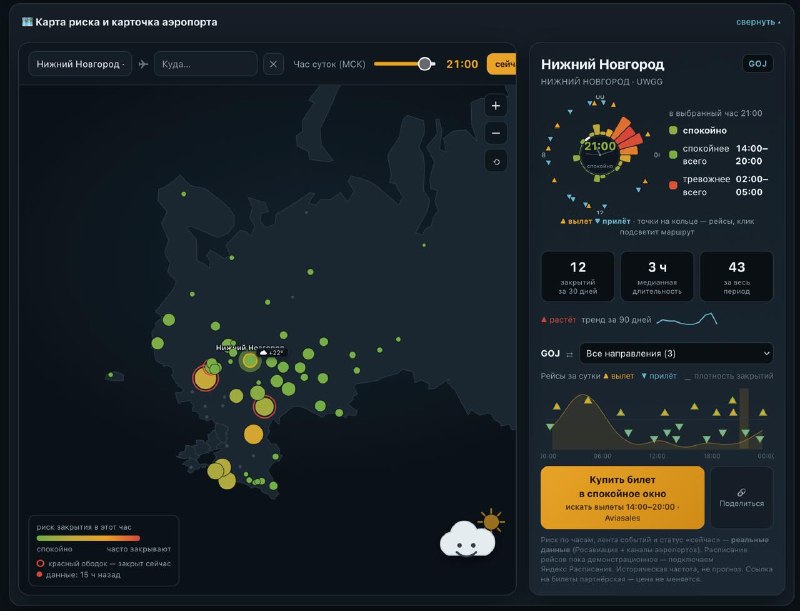Click the GOJ airport code badge
This screenshot has width=800, height=611.
click(758, 64)
